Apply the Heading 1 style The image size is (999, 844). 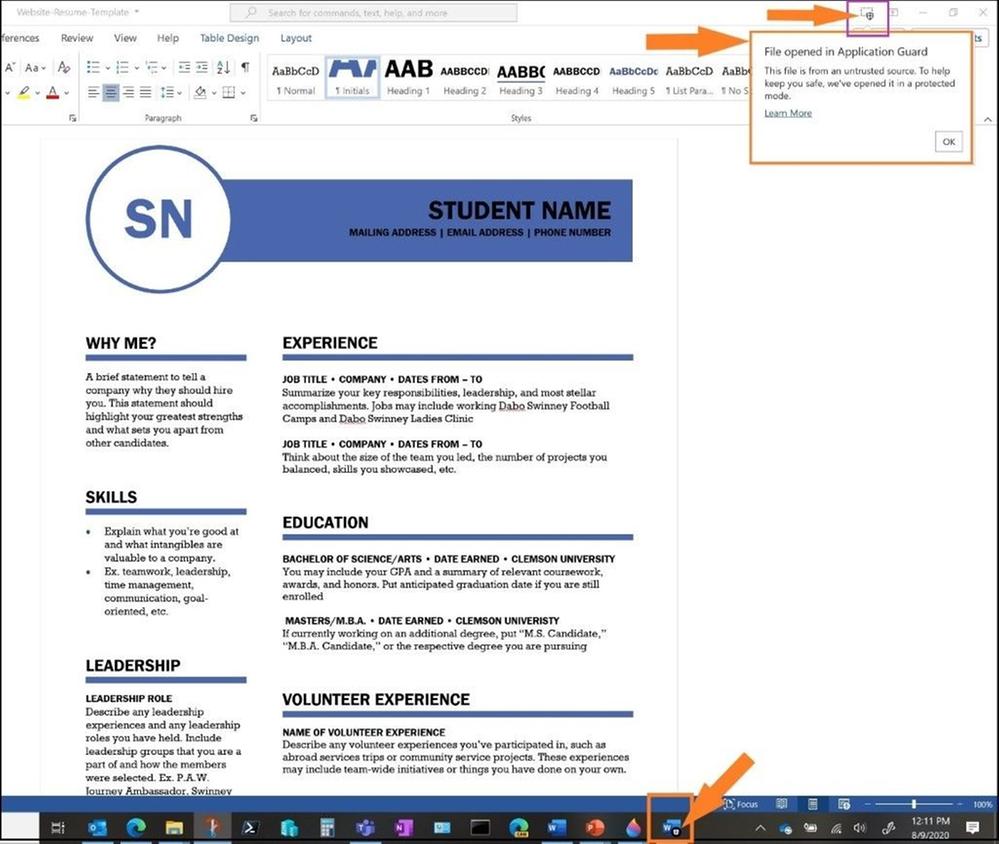point(408,78)
